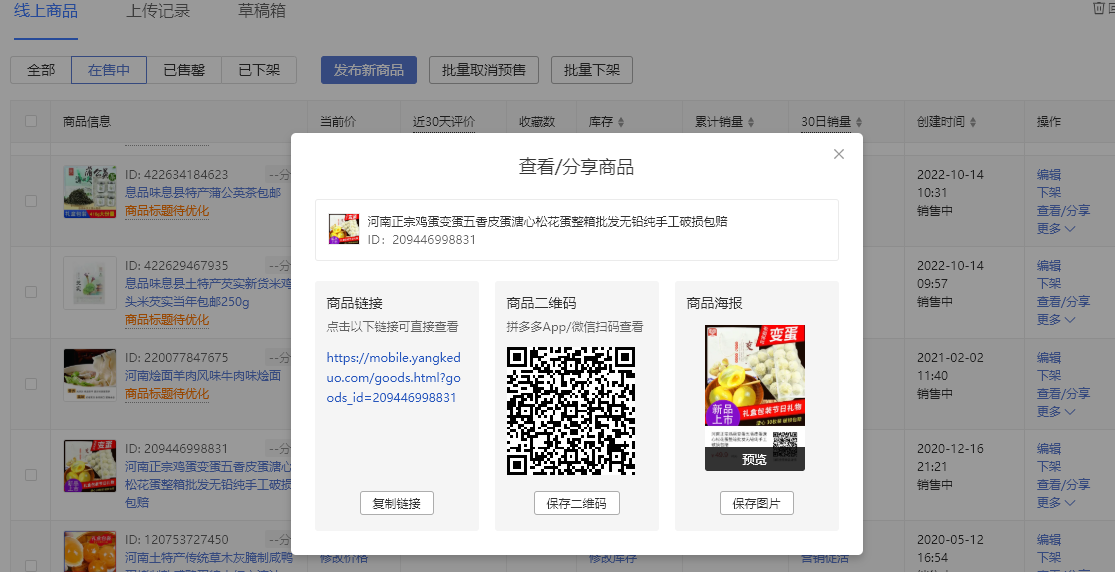The height and width of the screenshot is (572, 1115).
Task: Click 近30天评价 column header
Action: [444, 122]
